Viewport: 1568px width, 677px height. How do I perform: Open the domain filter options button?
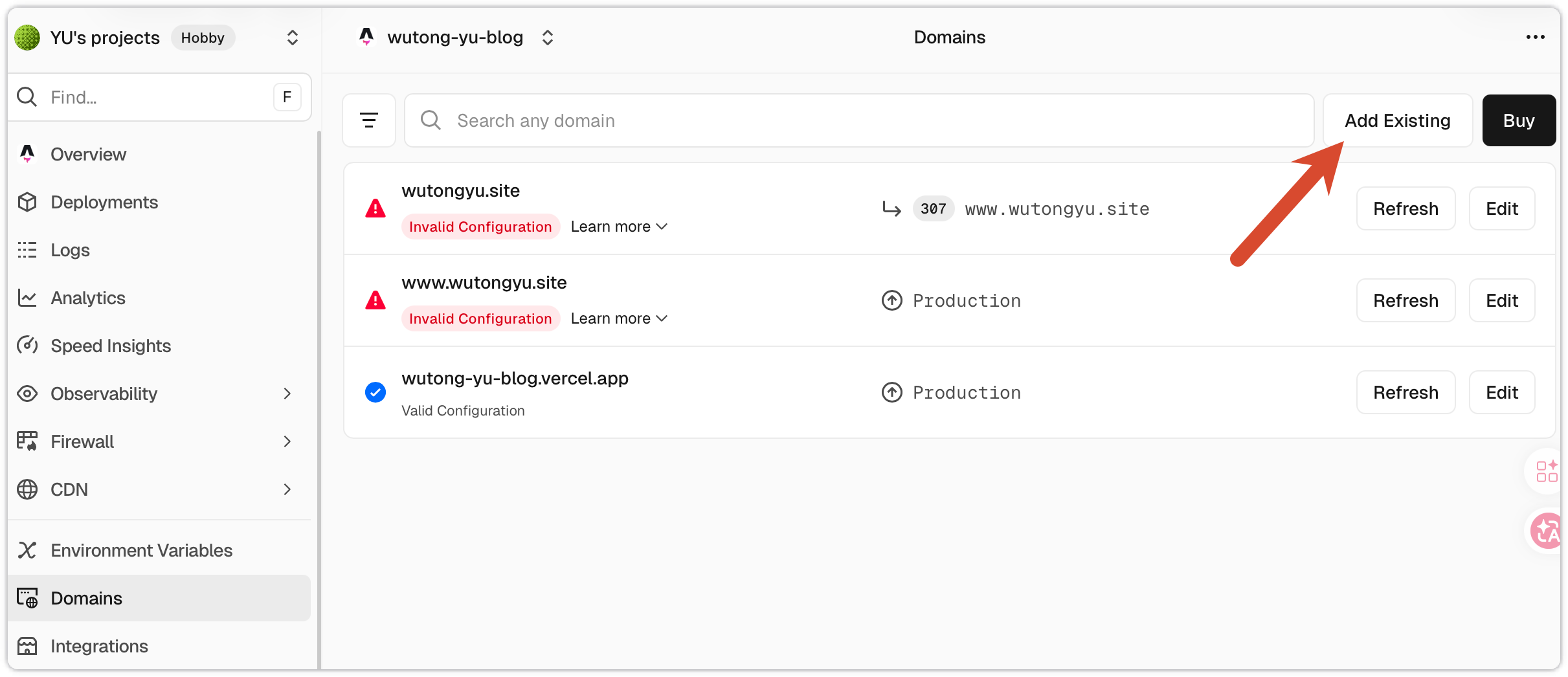pos(369,120)
